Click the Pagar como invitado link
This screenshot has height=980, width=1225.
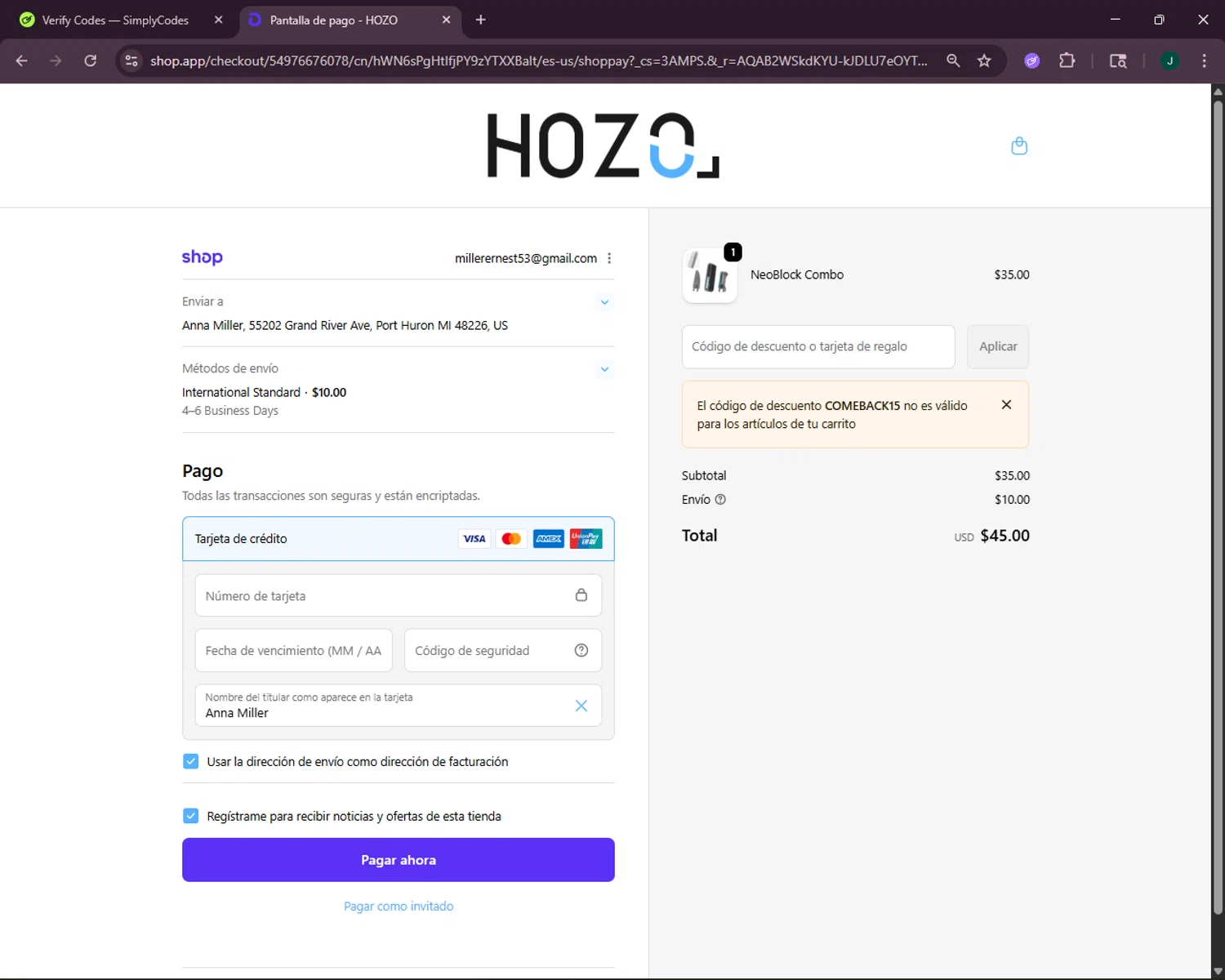click(x=399, y=906)
